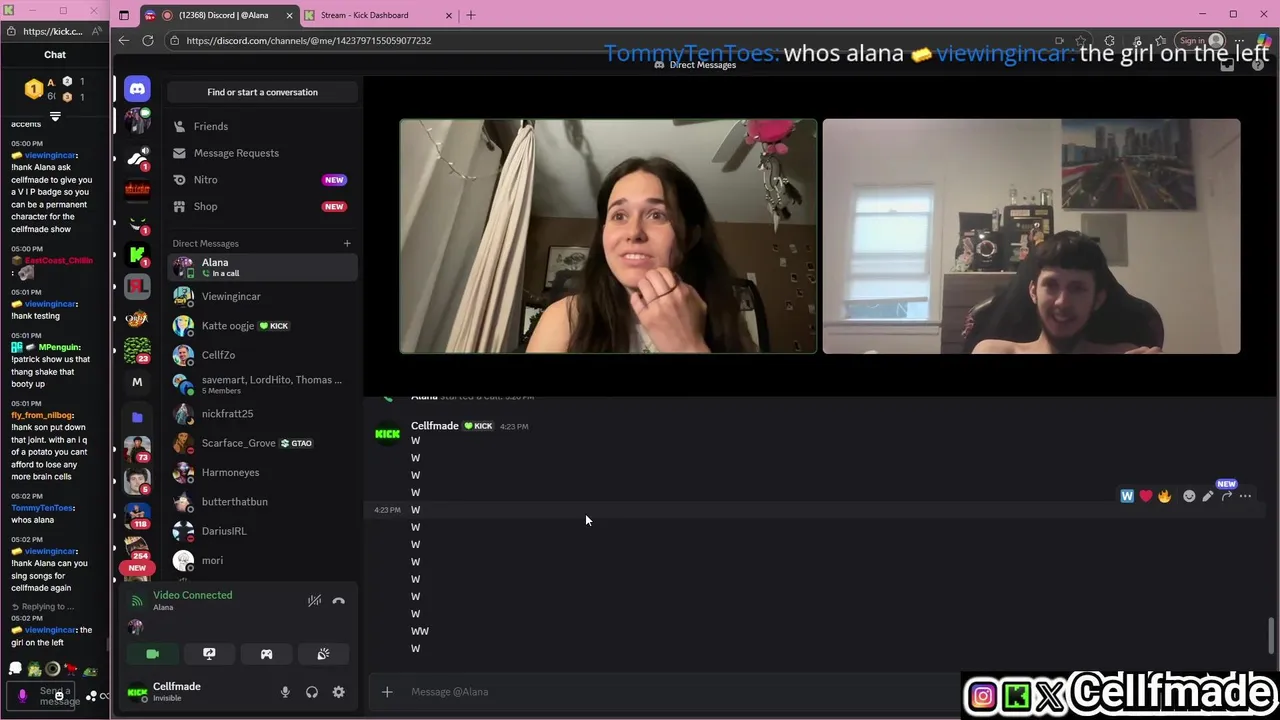Create a new DM with plus icon

(347, 243)
